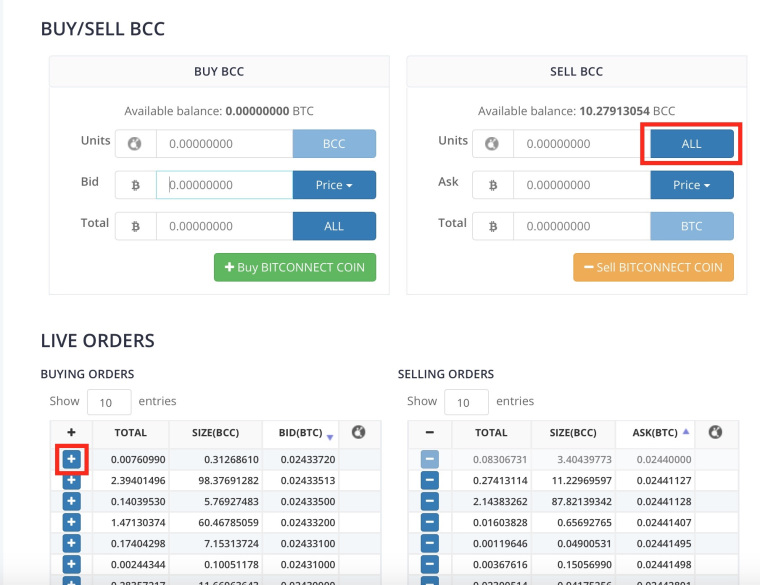Viewport: 760px width, 585px height.
Task: Click plus icon in row 0.00760990
Action: [x=71, y=459]
